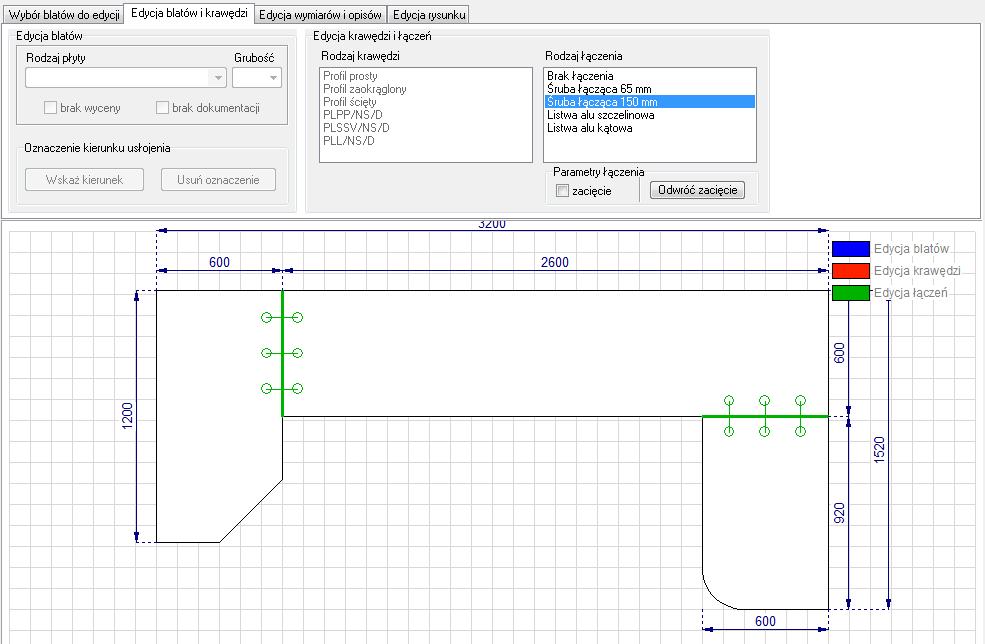The height and width of the screenshot is (644, 985).
Task: Click the 2600 dimension value
Action: click(555, 263)
